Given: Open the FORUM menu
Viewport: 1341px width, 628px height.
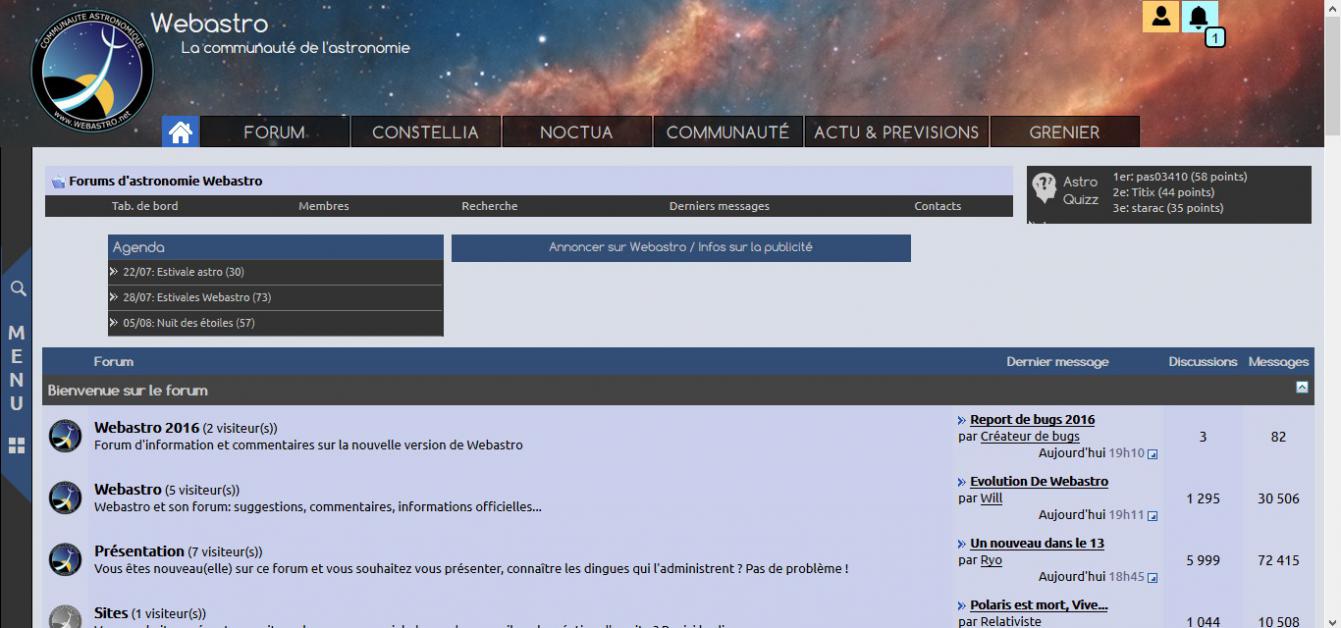Looking at the screenshot, I should 274,132.
